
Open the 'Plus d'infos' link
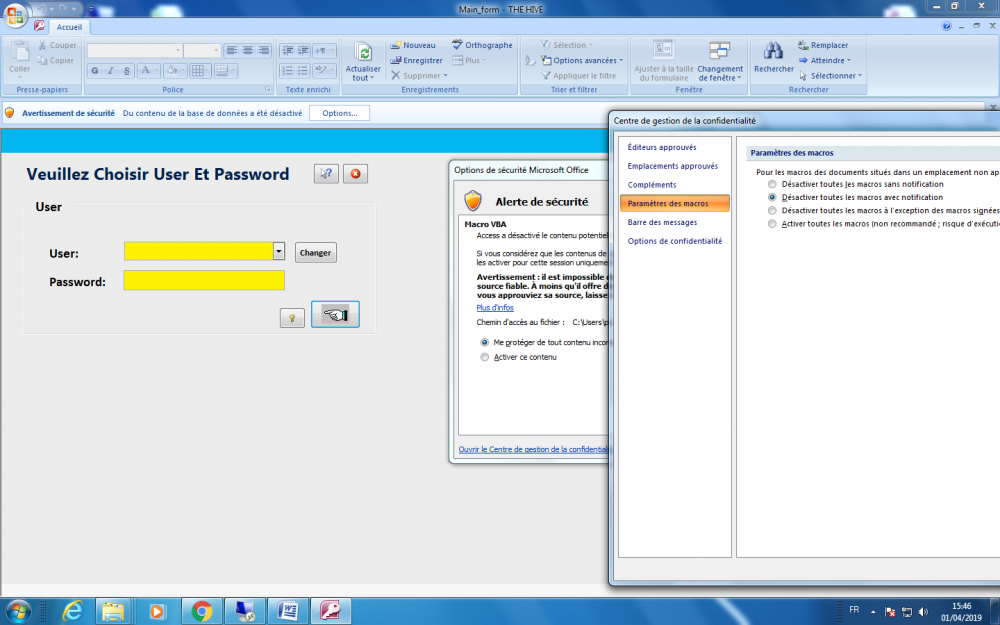point(495,308)
